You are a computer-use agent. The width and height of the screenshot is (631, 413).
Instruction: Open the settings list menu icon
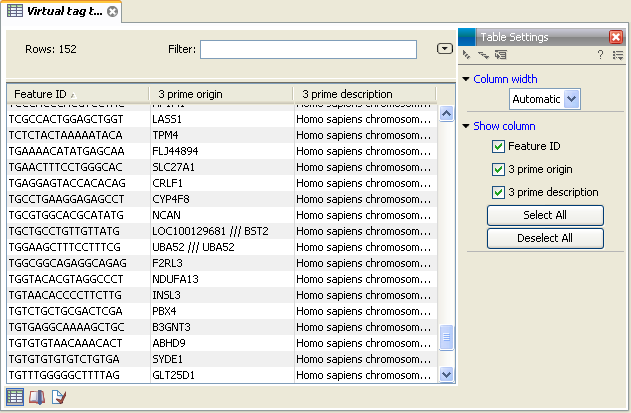pos(618,55)
